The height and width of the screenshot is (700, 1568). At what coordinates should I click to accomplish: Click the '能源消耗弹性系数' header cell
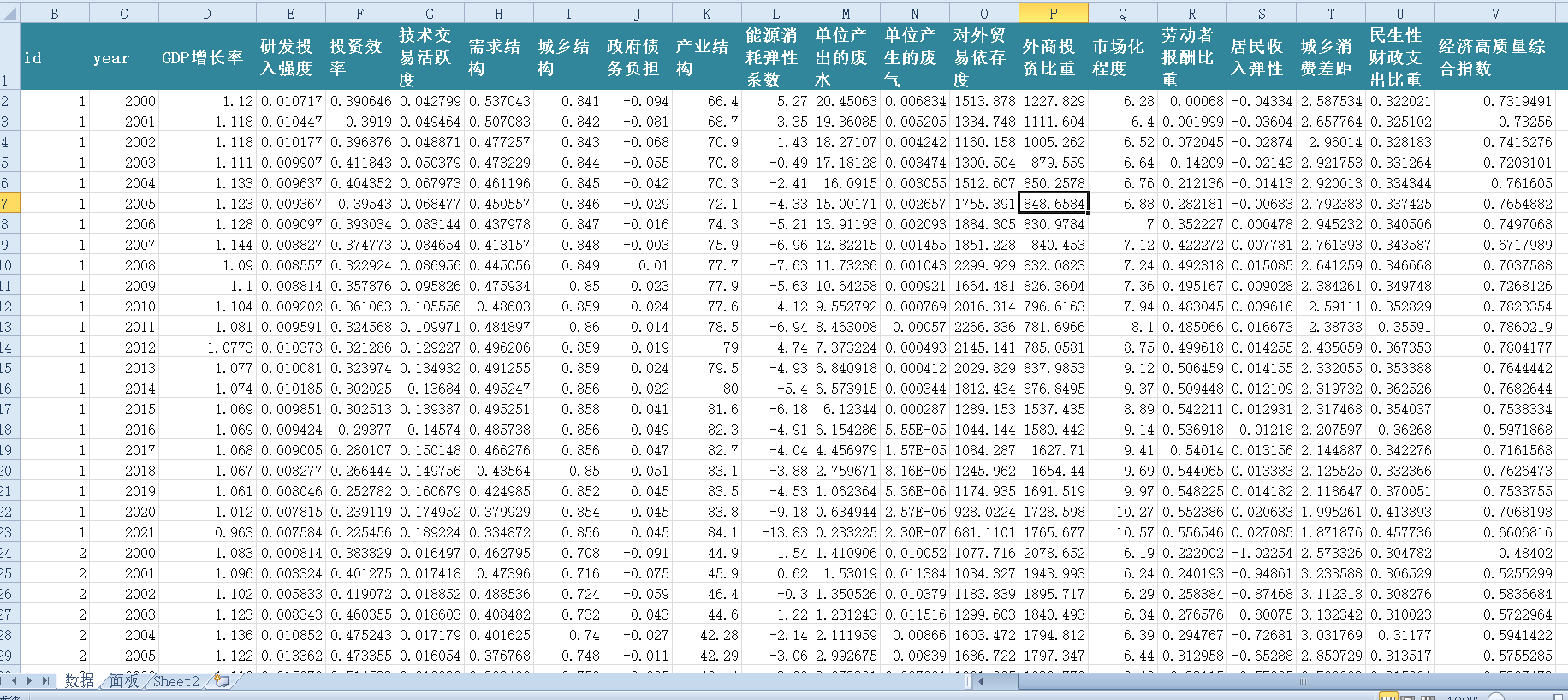[x=776, y=56]
